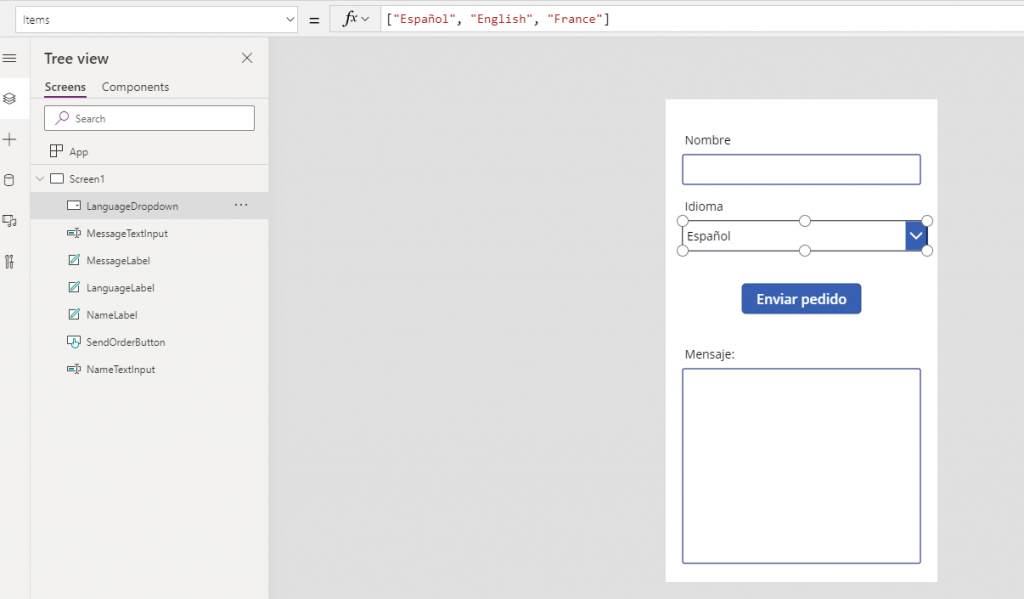Click the Insert plus icon
This screenshot has width=1024, height=599.
point(10,139)
